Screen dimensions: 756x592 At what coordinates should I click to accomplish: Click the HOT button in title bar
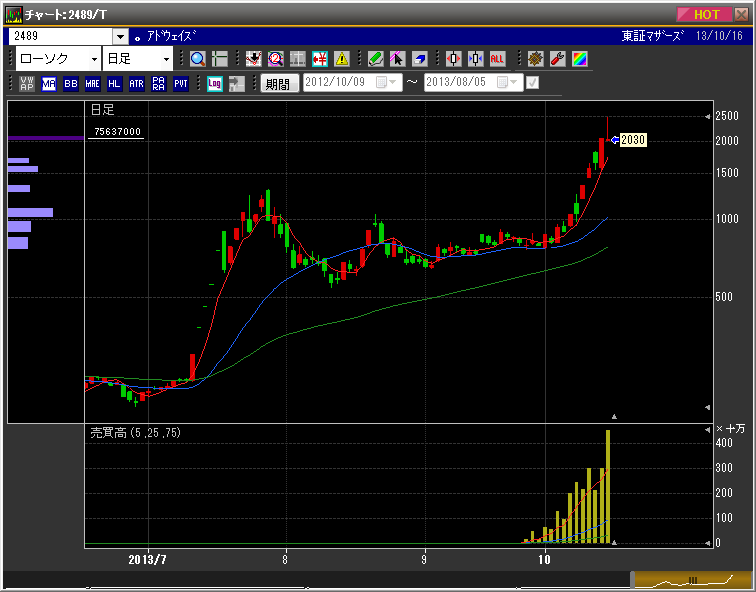706,14
